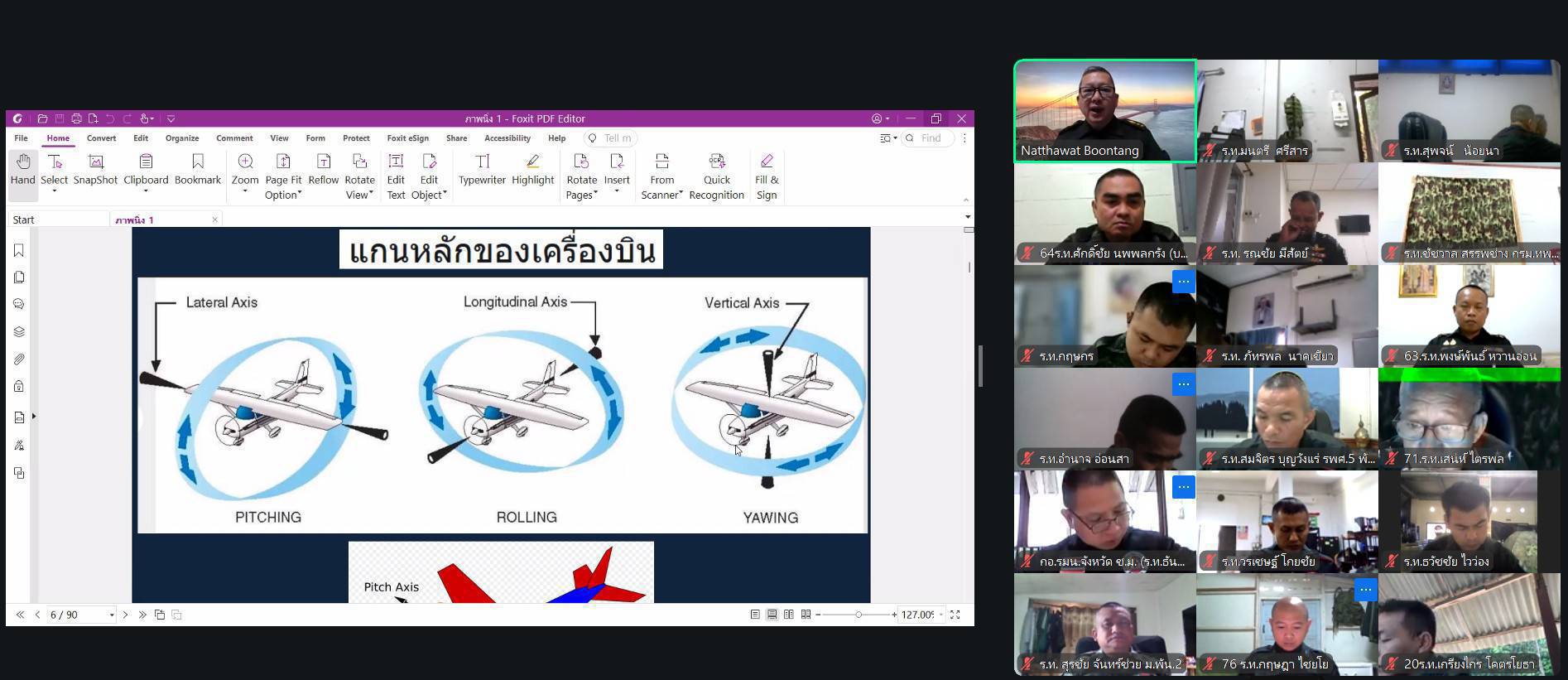
Task: Select the SnapShot tool
Action: coord(95,169)
